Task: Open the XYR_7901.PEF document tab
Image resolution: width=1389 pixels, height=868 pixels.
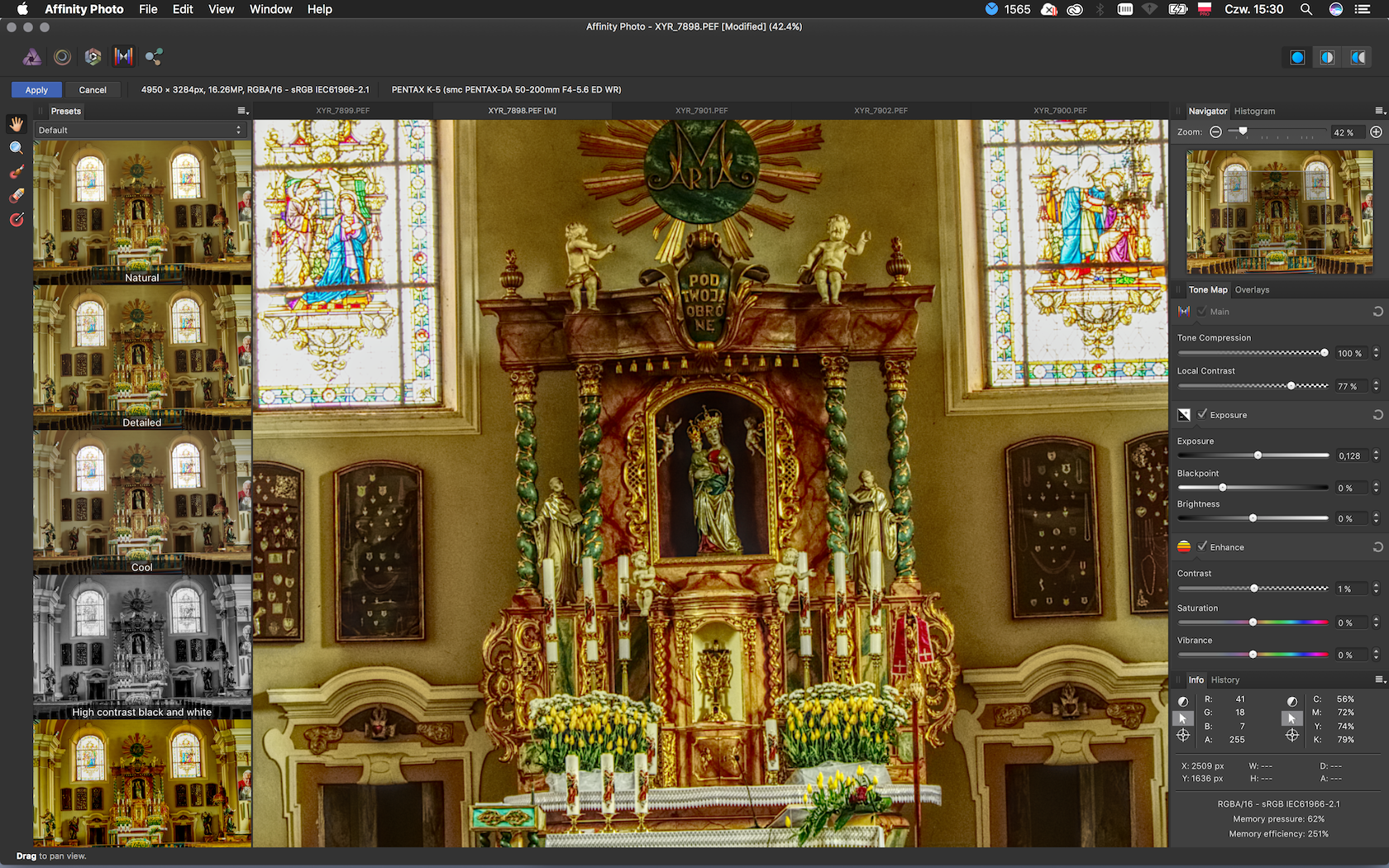Action: point(701,111)
